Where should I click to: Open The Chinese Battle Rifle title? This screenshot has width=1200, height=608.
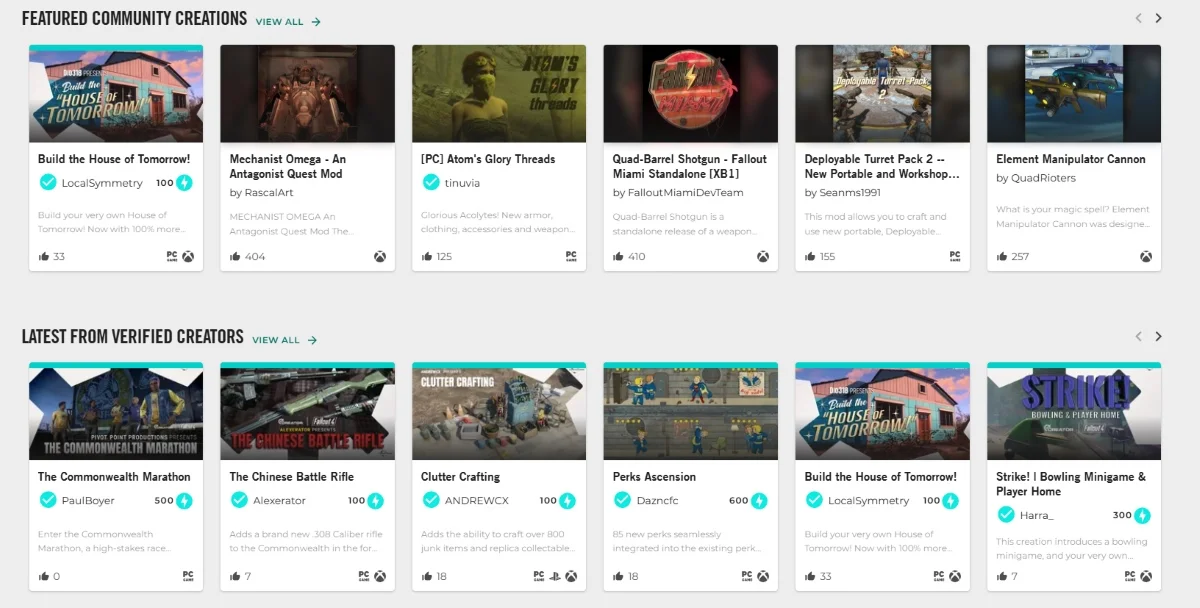(291, 477)
